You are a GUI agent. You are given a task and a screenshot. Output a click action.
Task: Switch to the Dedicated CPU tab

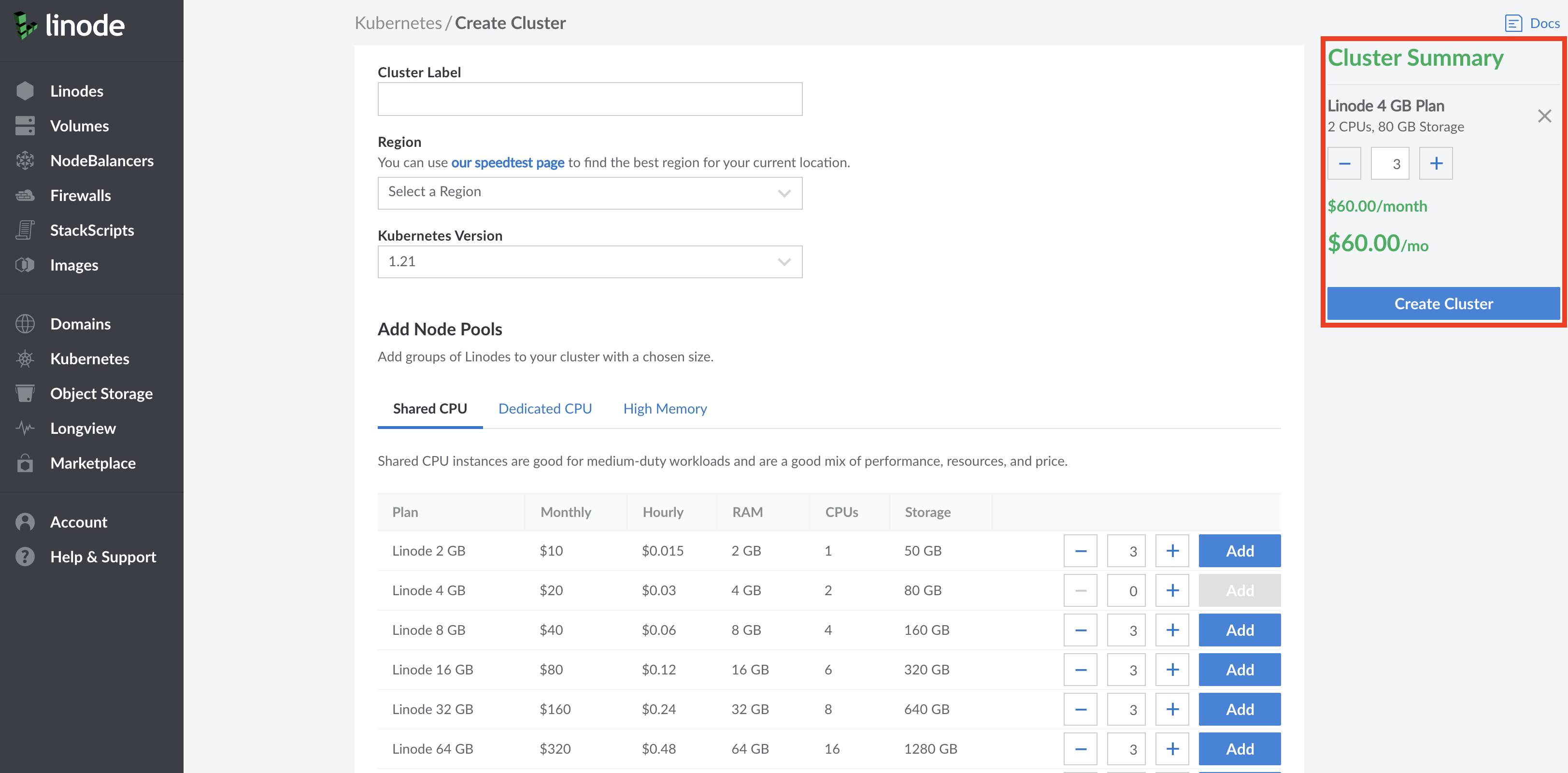coord(545,408)
